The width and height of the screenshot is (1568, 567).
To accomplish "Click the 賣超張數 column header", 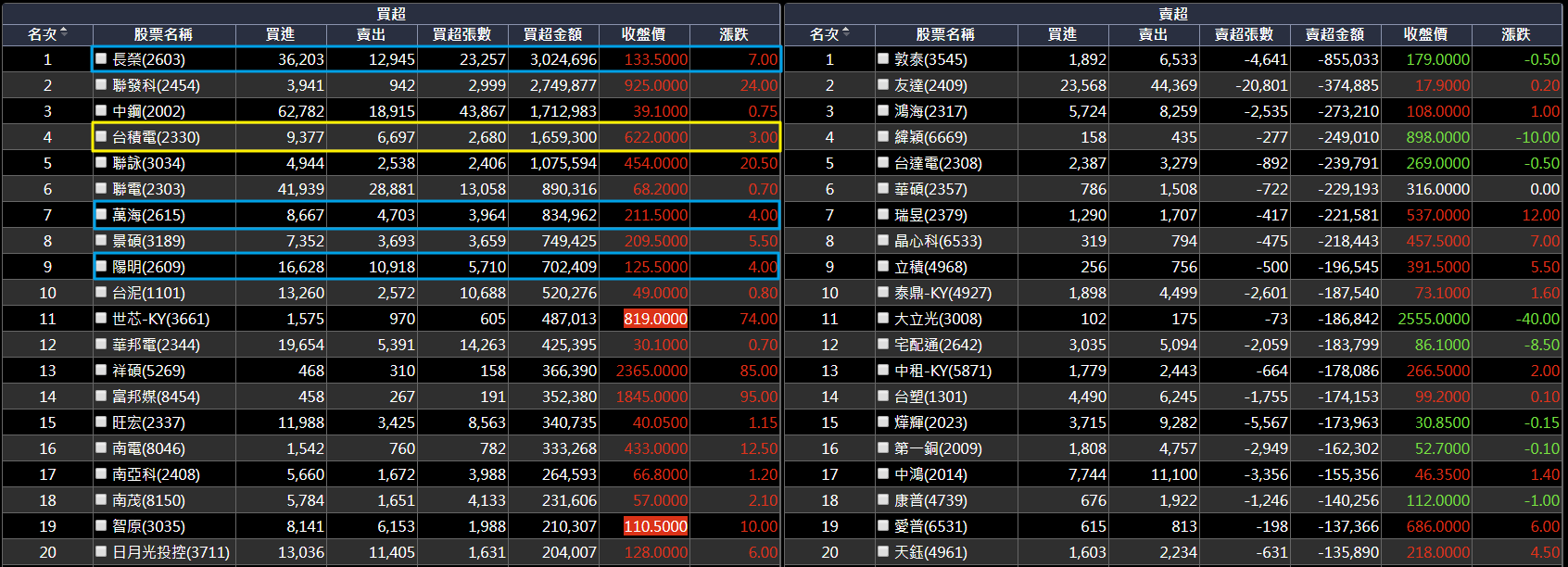I will [1245, 34].
